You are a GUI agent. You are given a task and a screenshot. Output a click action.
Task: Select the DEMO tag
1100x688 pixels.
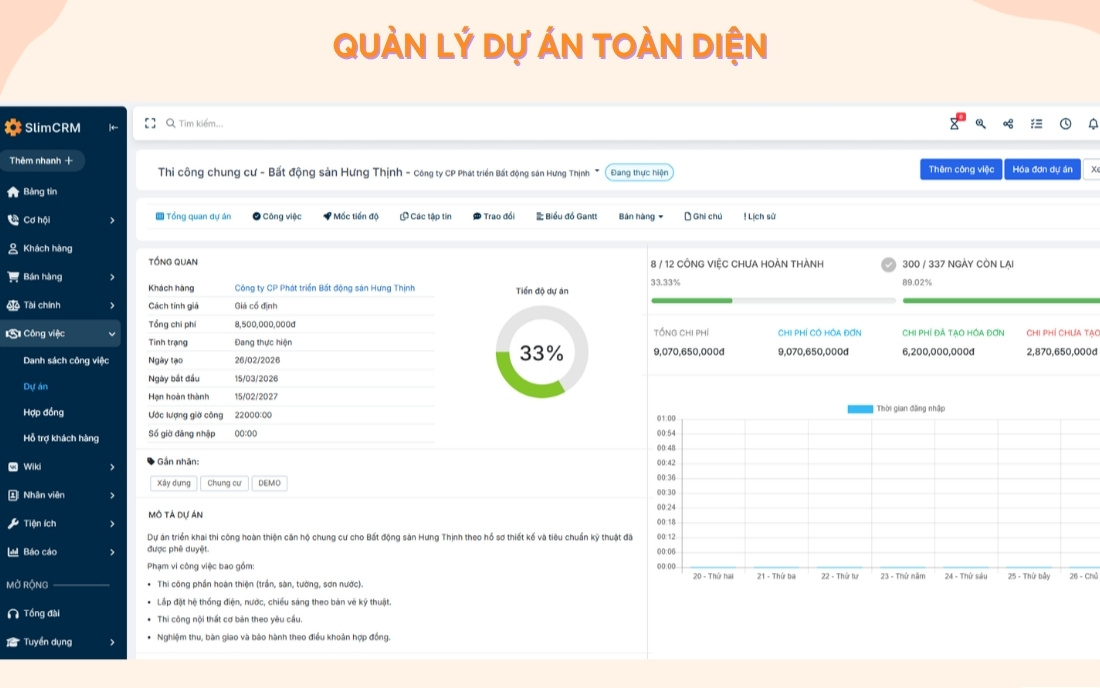[x=269, y=483]
